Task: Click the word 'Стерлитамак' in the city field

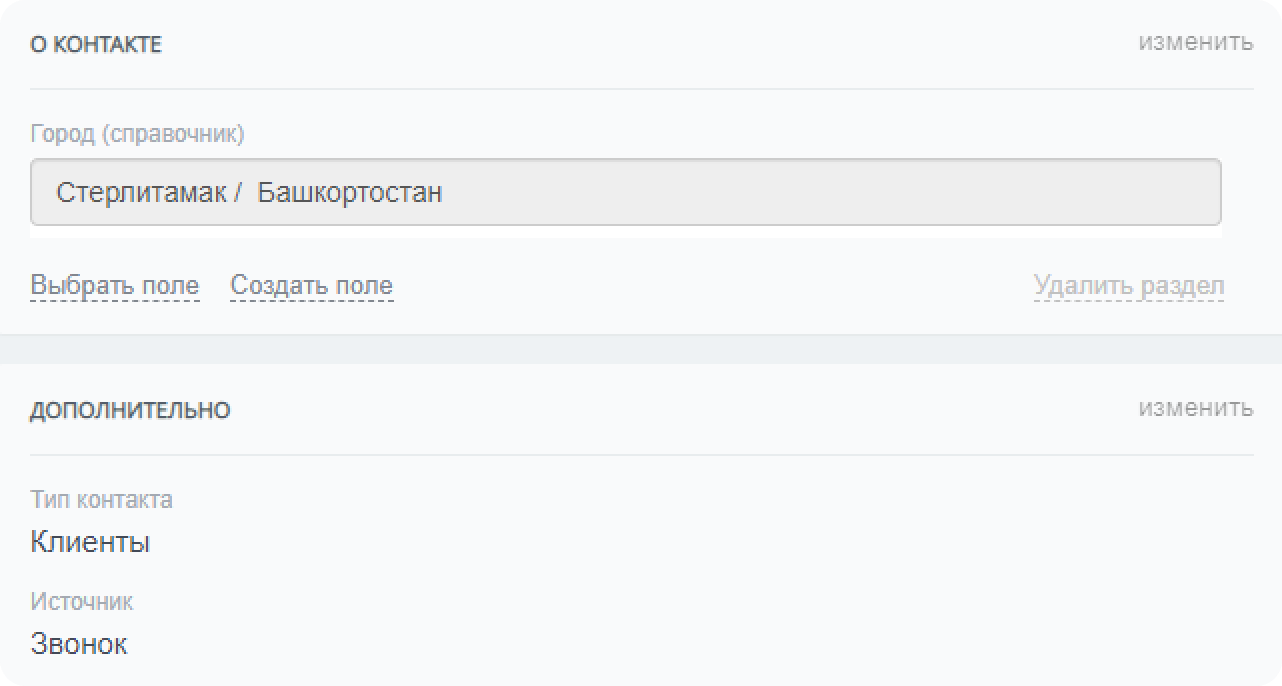Action: (x=140, y=192)
